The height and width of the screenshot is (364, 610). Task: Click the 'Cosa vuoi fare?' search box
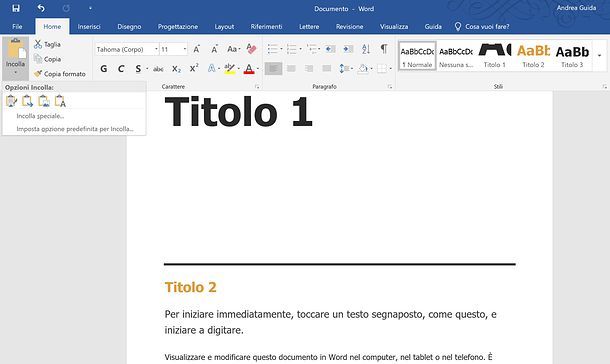(x=482, y=26)
